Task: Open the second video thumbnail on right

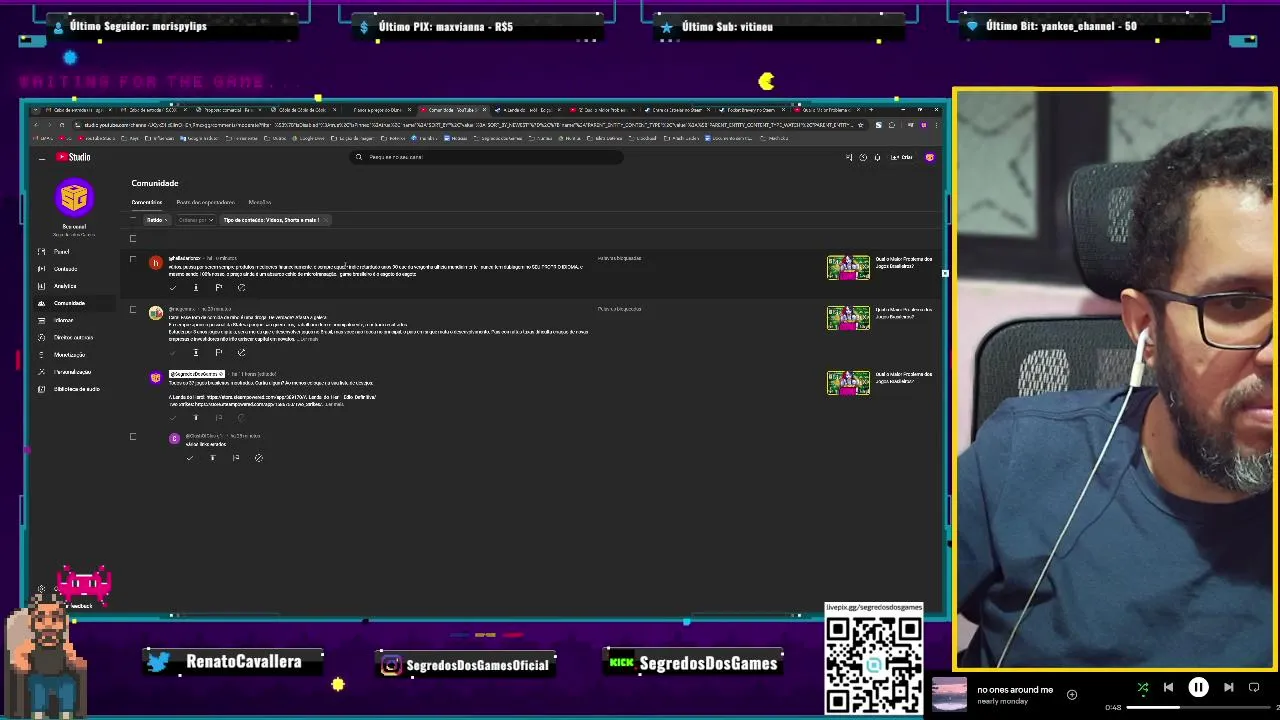Action: click(x=848, y=318)
